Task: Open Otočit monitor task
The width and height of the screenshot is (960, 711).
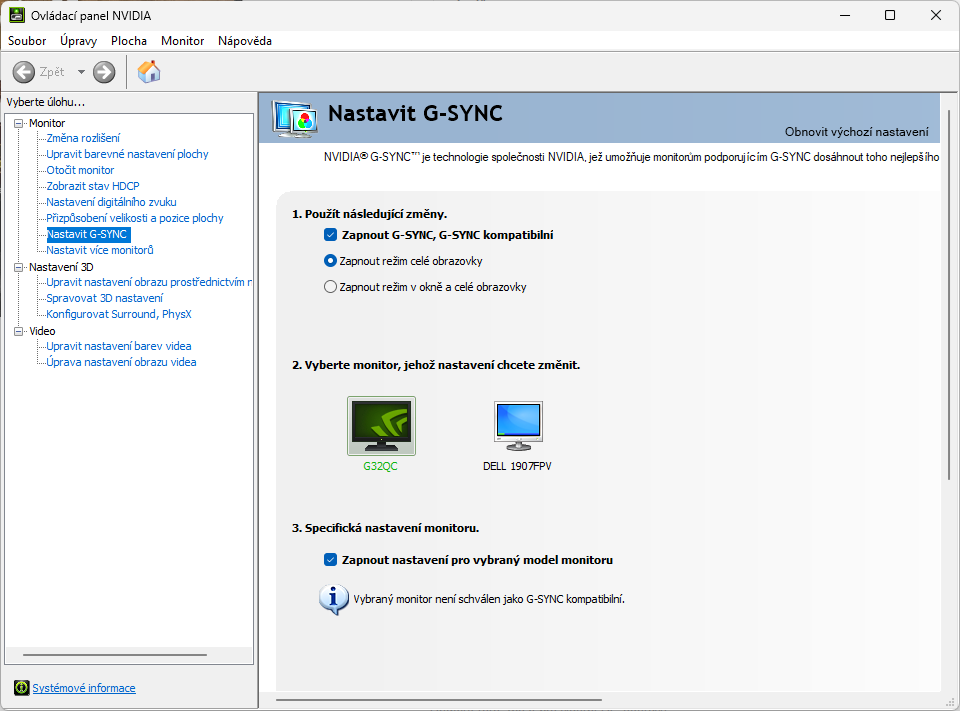Action: point(80,170)
